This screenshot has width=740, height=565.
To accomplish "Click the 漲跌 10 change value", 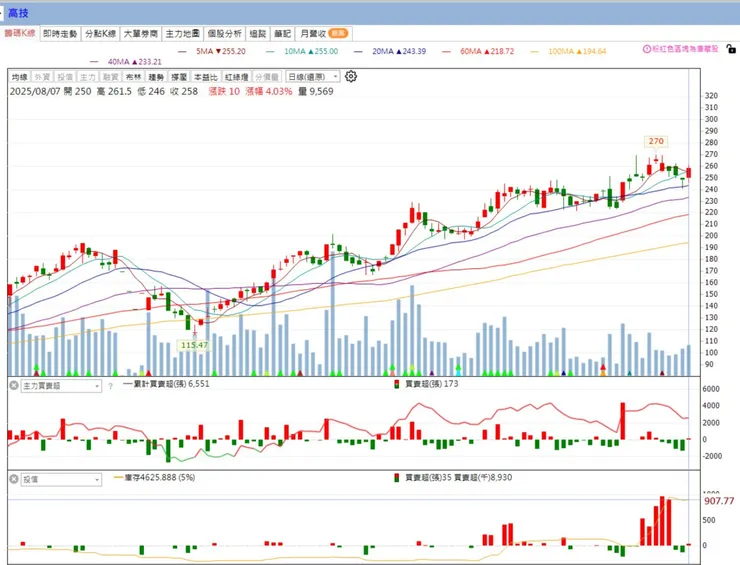I will (224, 91).
